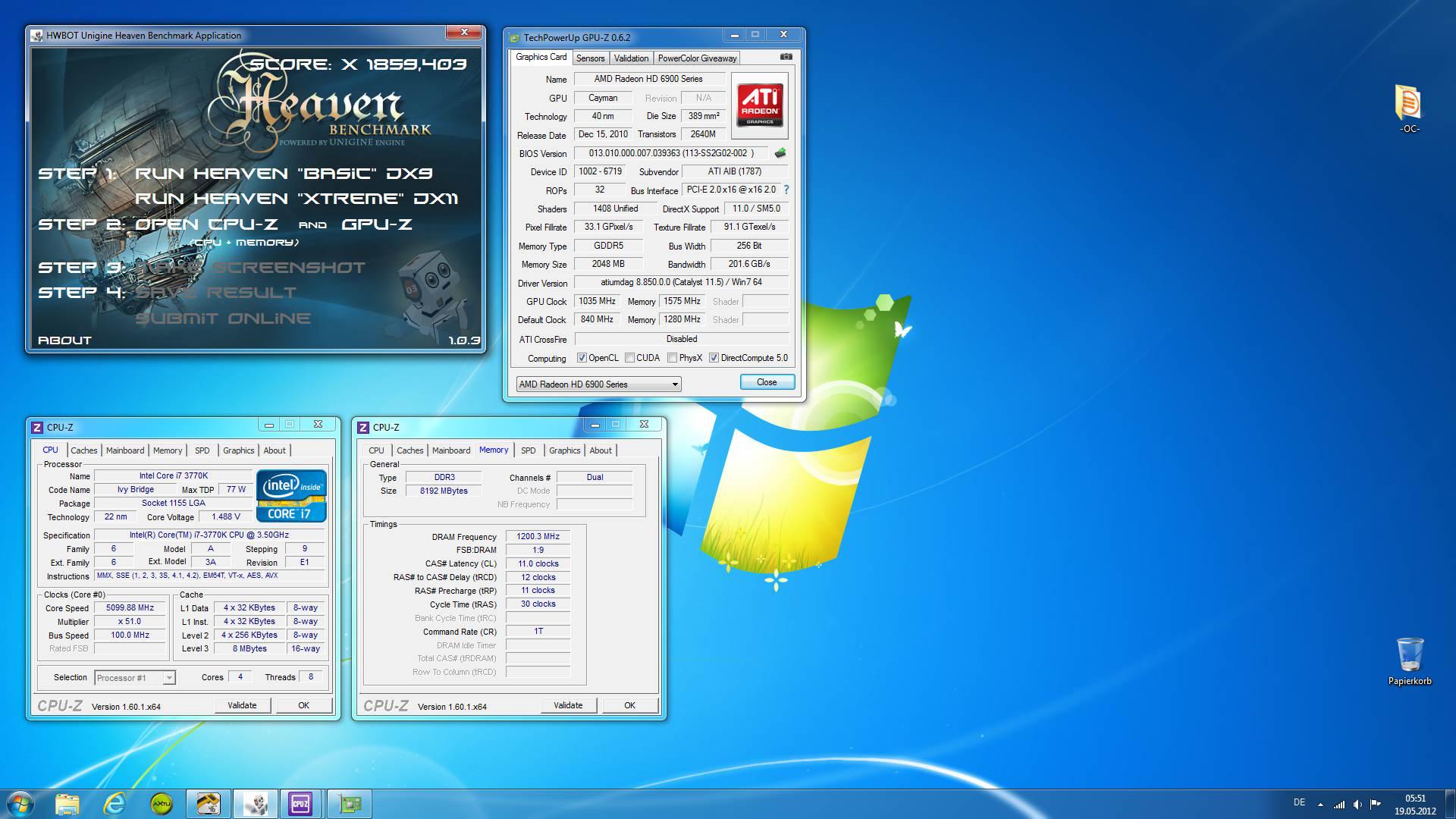Screen dimensions: 1456x819
Task: Click Run Heaven "Xtreme" DX11
Action: tap(297, 199)
